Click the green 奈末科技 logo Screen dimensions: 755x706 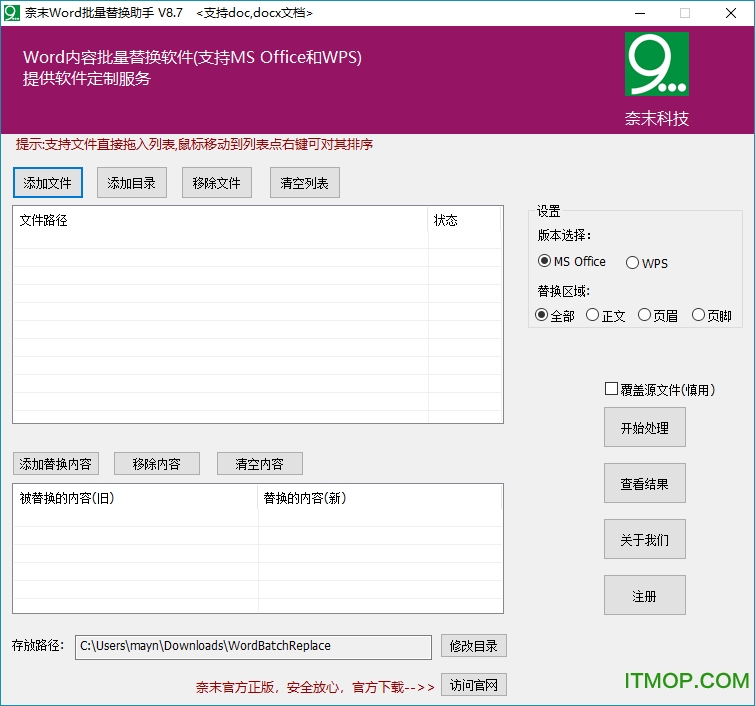click(657, 64)
